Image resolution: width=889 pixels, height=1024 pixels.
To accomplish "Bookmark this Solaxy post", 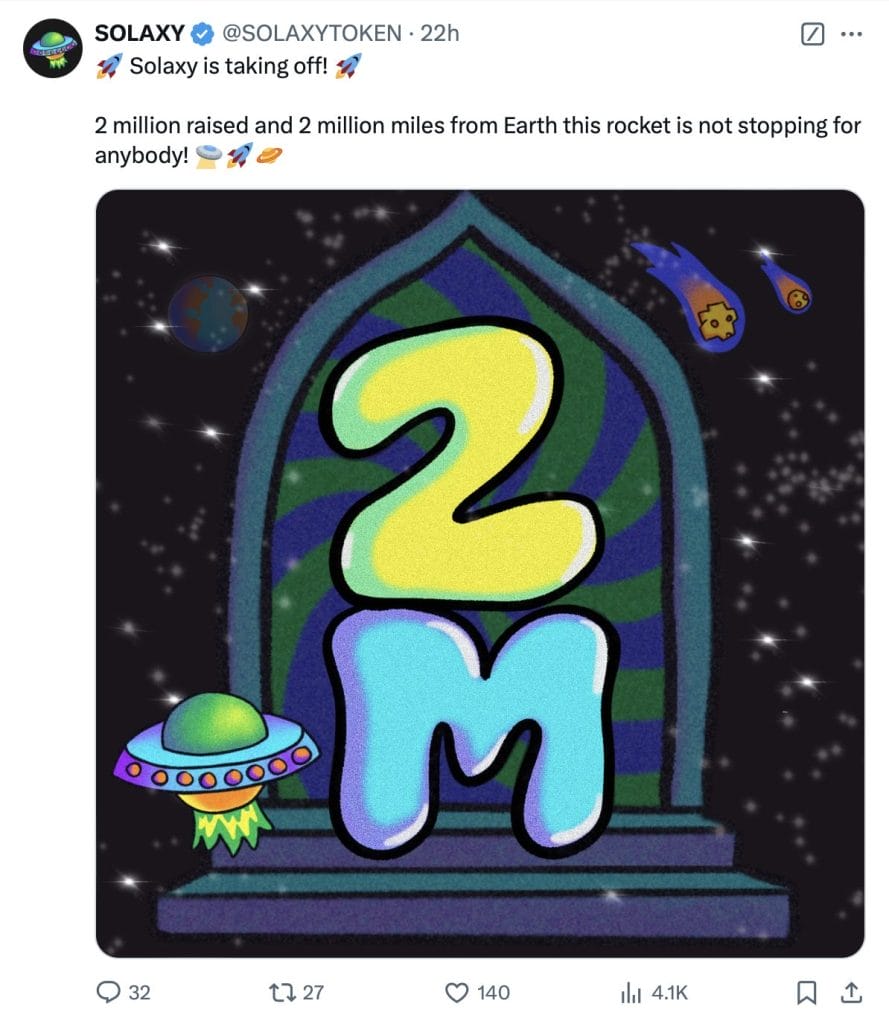I will [805, 992].
